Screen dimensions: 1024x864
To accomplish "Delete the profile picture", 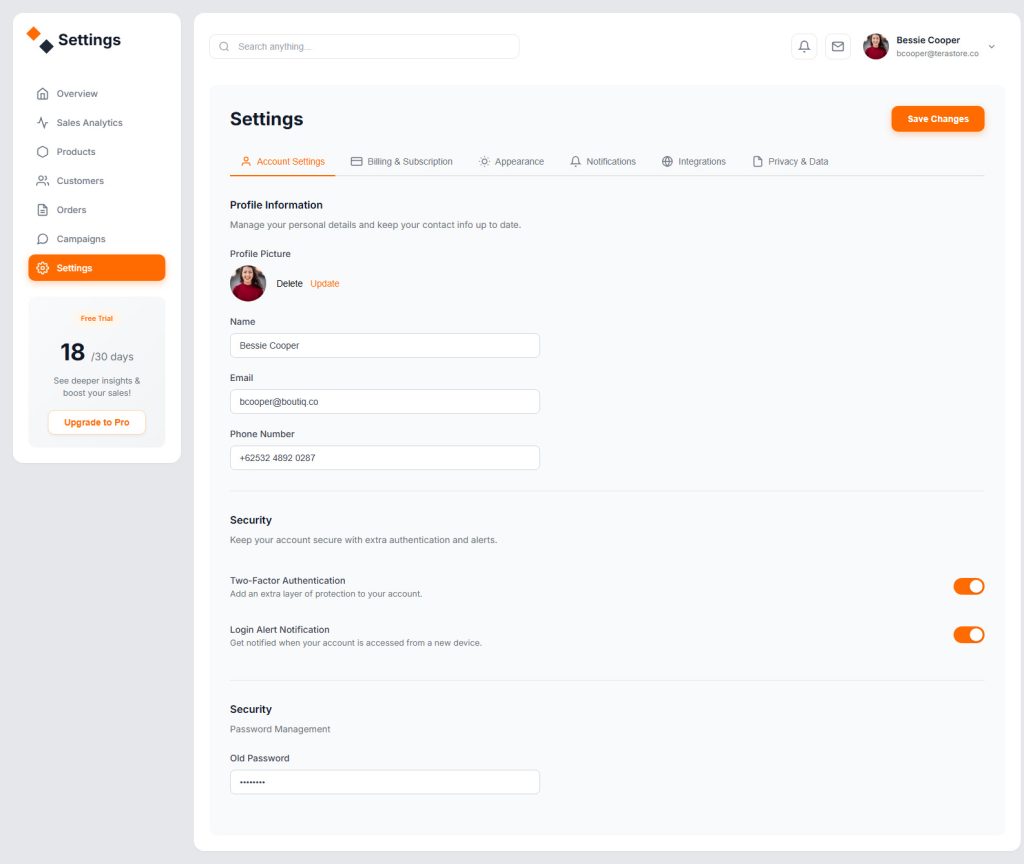I will (289, 283).
